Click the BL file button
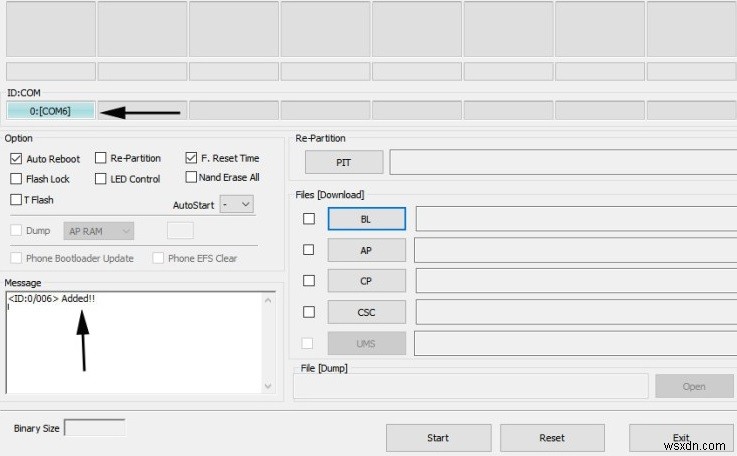Image resolution: width=737 pixels, height=456 pixels. click(x=366, y=219)
